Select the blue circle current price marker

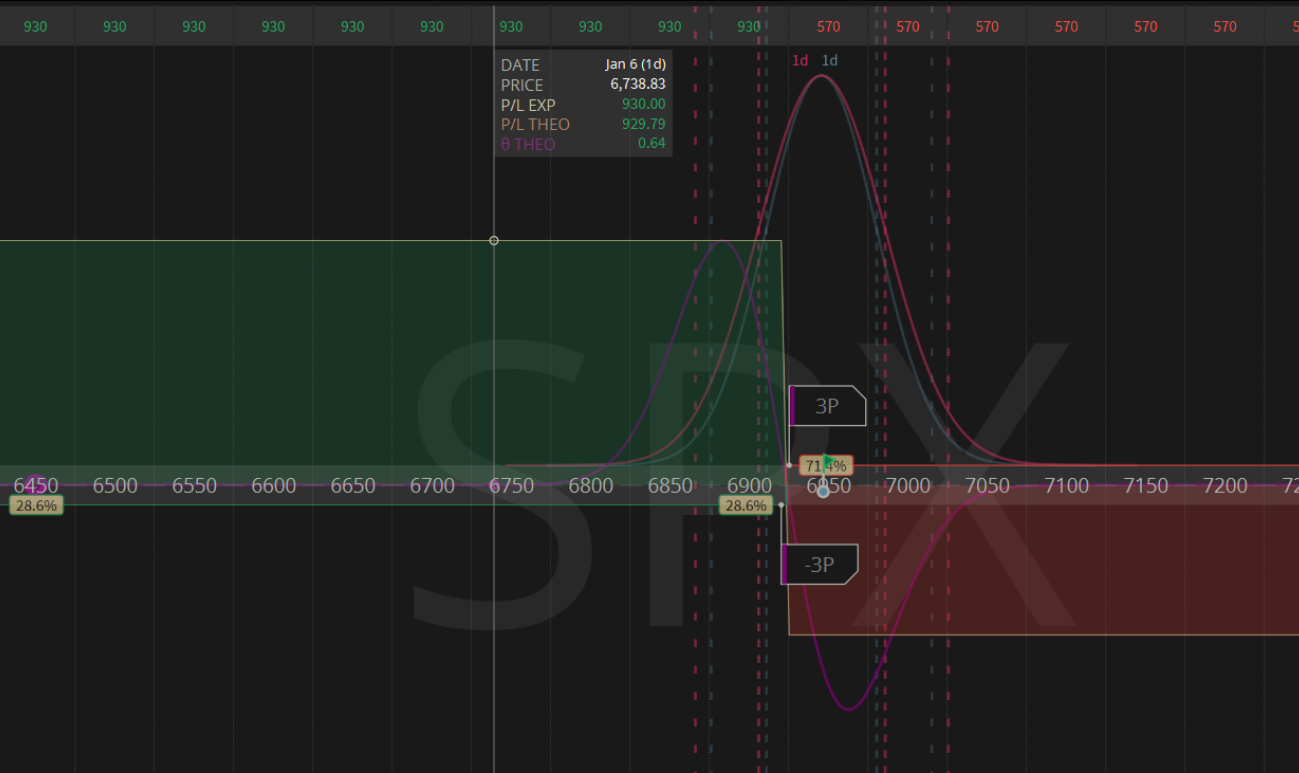[x=823, y=491]
